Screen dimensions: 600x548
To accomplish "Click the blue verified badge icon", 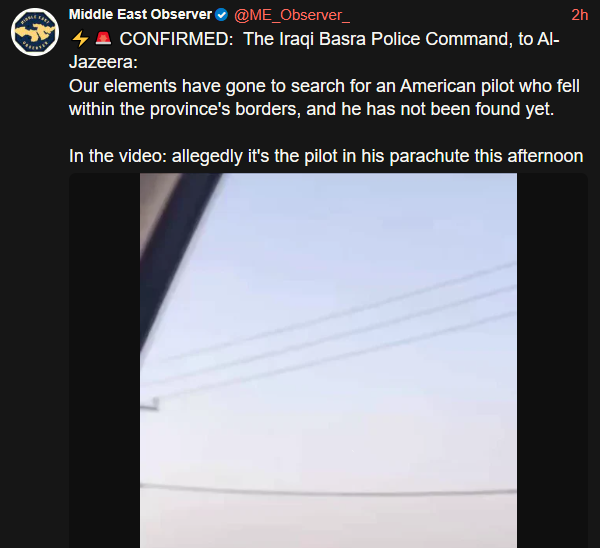I will tap(221, 15).
